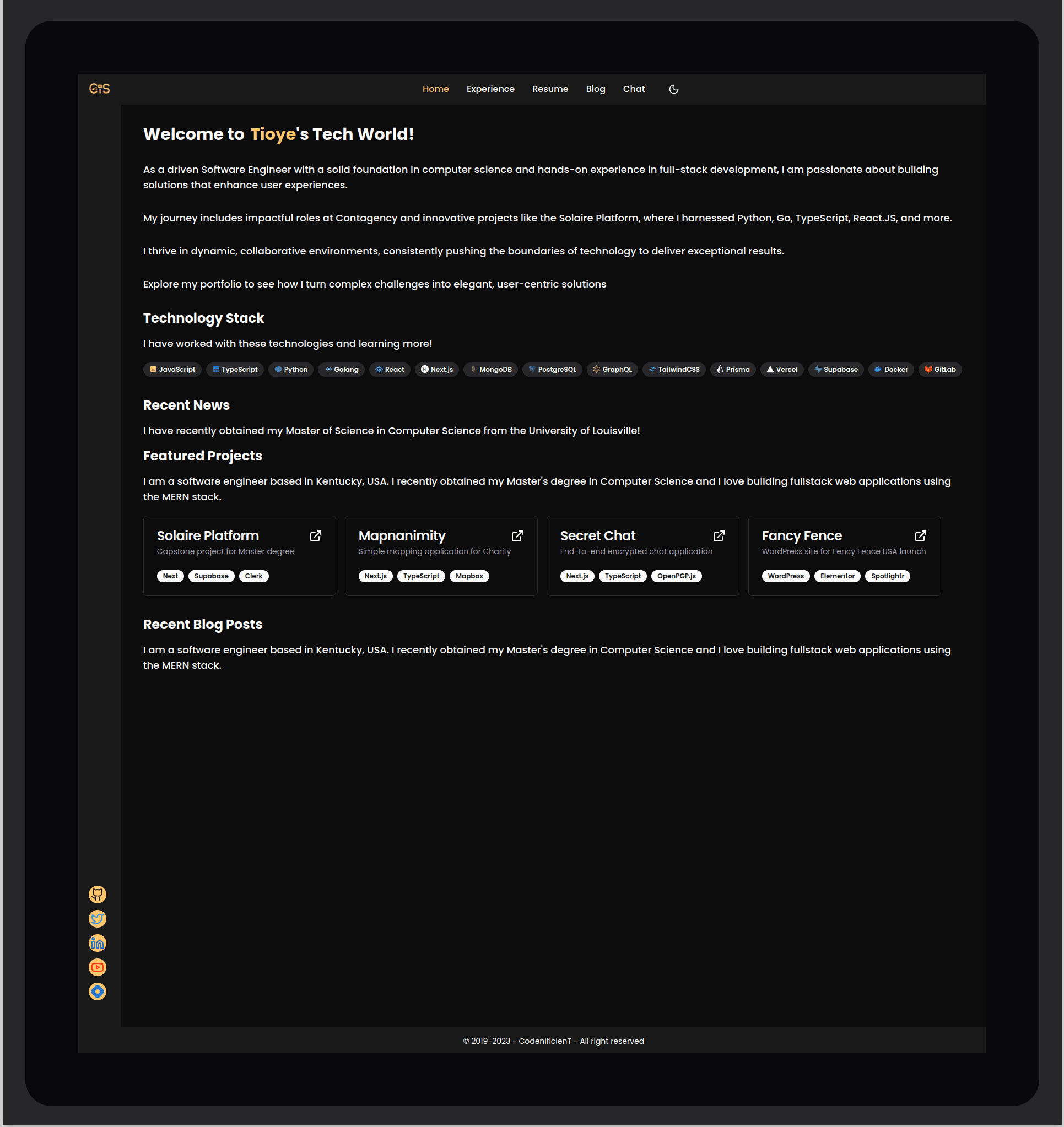This screenshot has height=1127, width=1064.
Task: Open Solaire Platform external link icon
Action: 316,537
